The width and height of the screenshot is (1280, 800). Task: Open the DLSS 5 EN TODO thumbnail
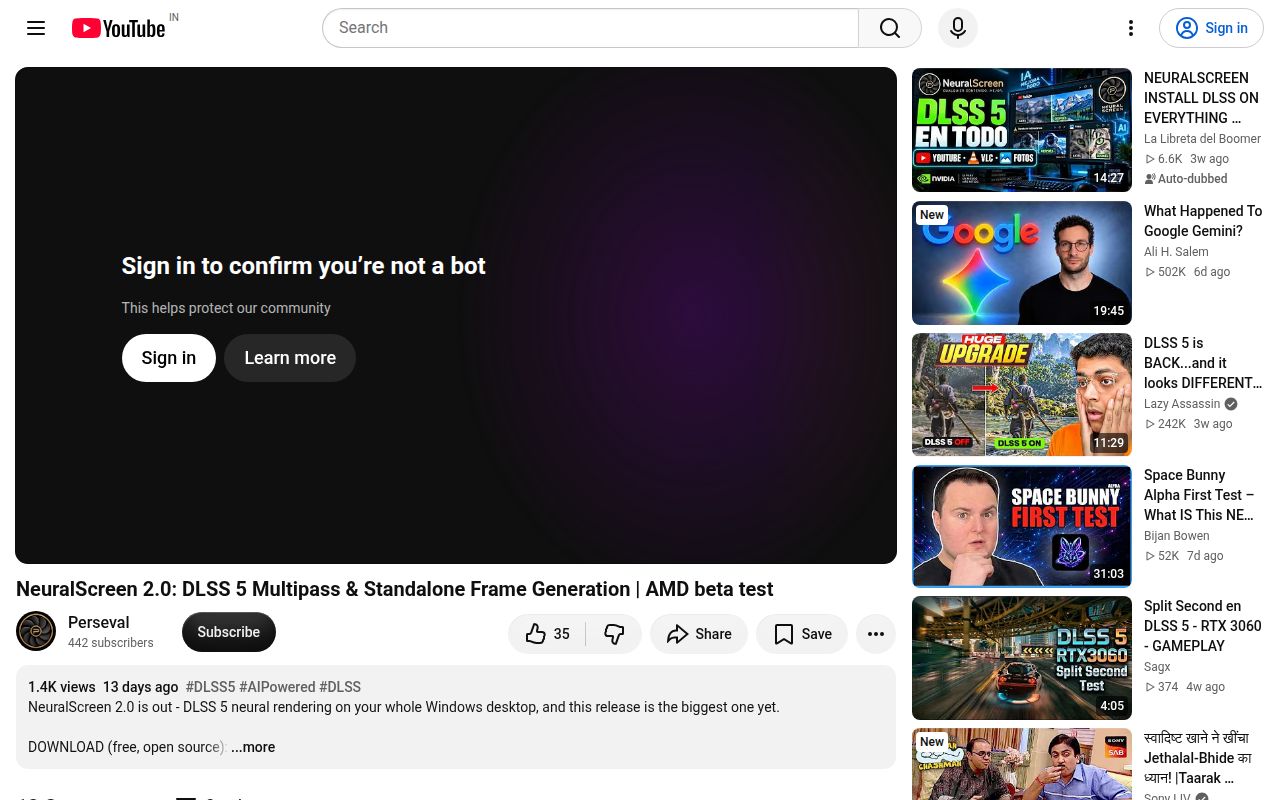tap(1022, 130)
